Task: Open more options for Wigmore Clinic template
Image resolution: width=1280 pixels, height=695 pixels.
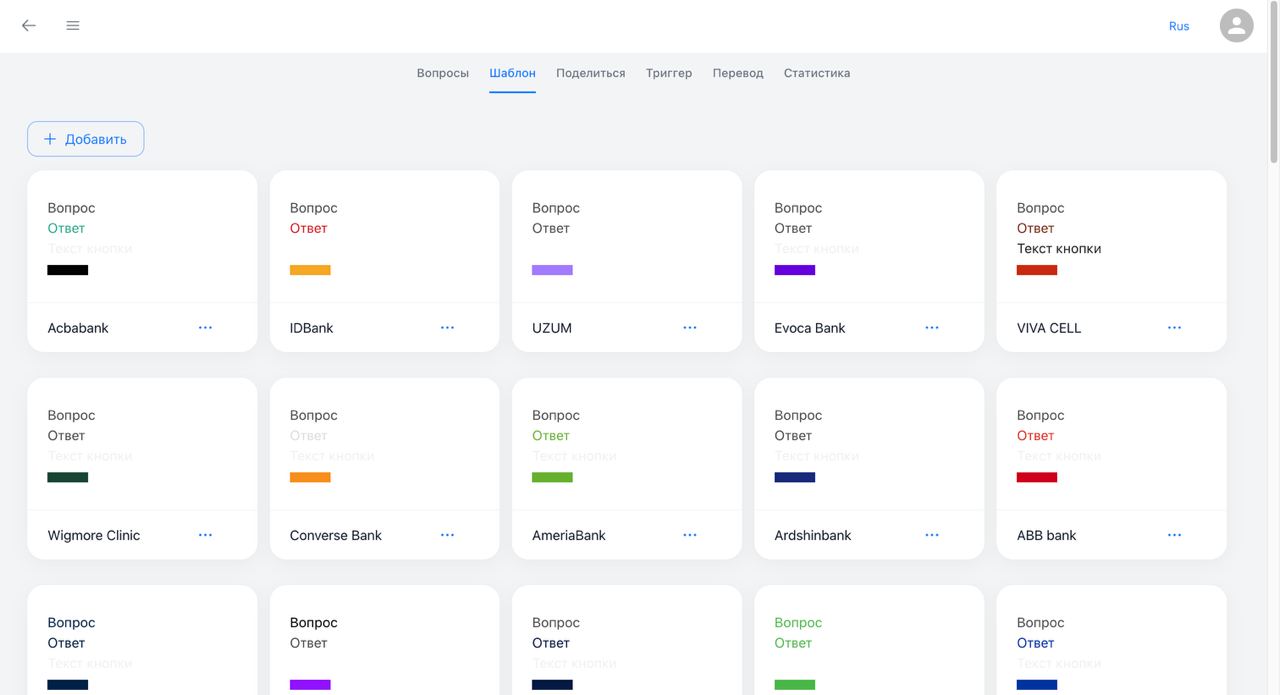Action: (205, 535)
